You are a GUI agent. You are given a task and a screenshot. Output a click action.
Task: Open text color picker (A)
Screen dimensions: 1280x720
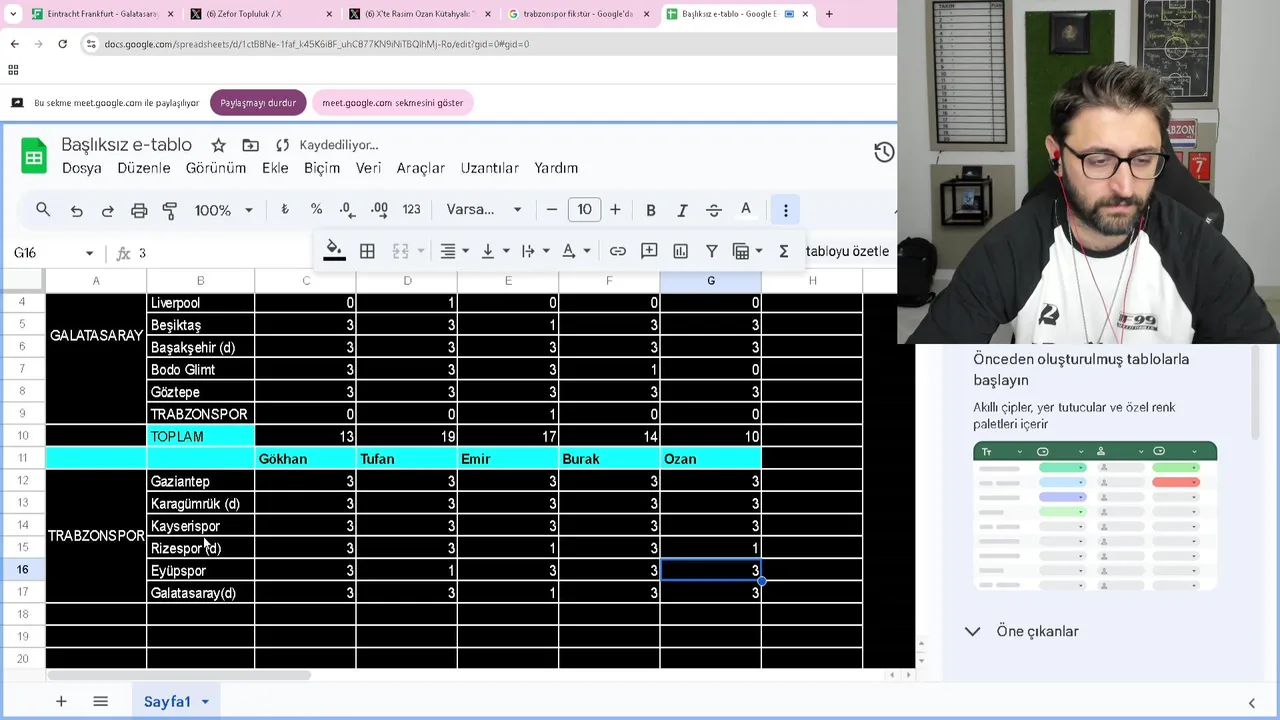pyautogui.click(x=745, y=210)
